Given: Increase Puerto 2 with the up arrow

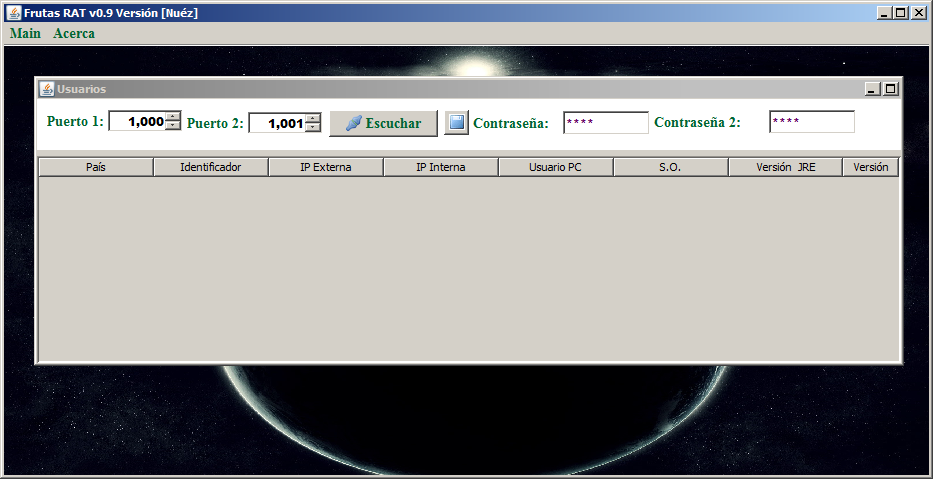Looking at the screenshot, I should coord(313,118).
